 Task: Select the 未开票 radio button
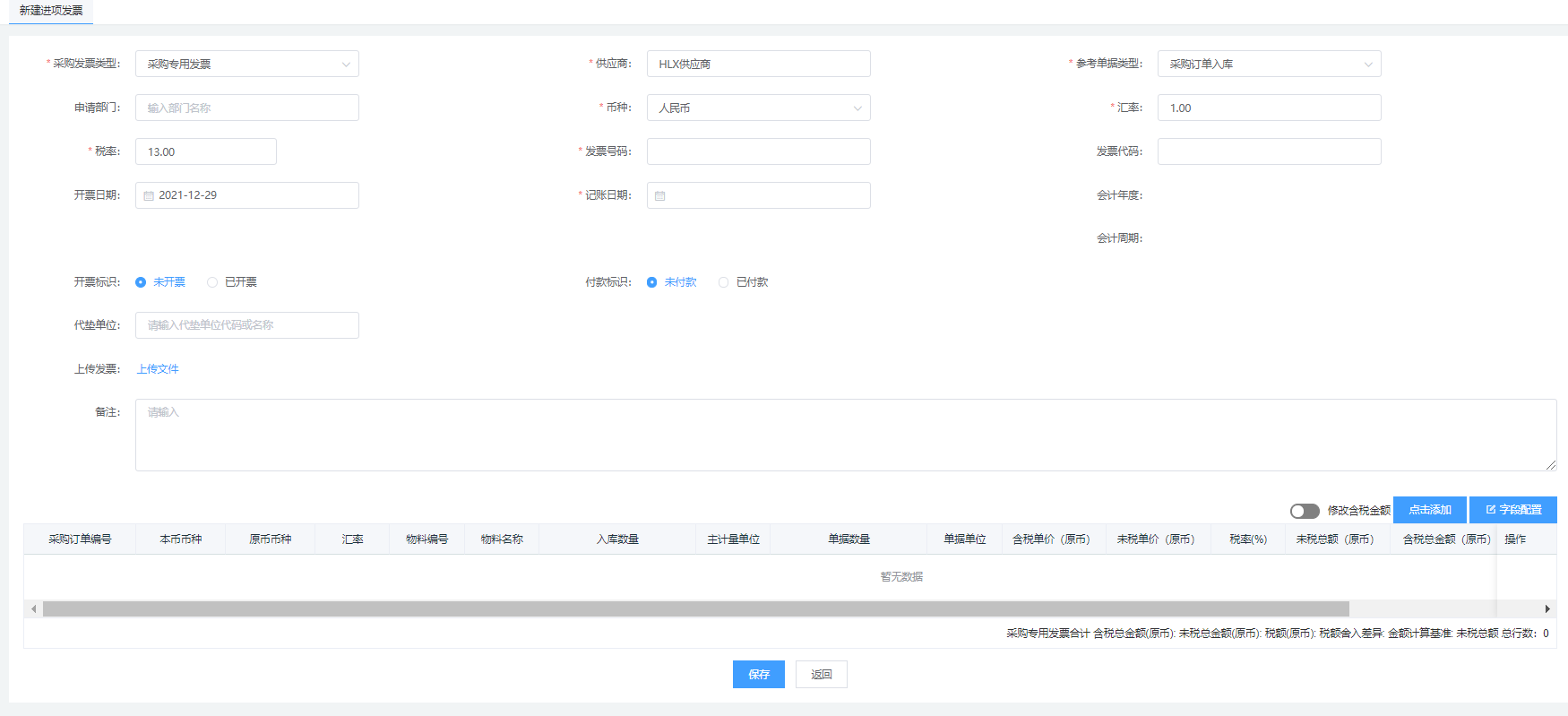tap(141, 282)
